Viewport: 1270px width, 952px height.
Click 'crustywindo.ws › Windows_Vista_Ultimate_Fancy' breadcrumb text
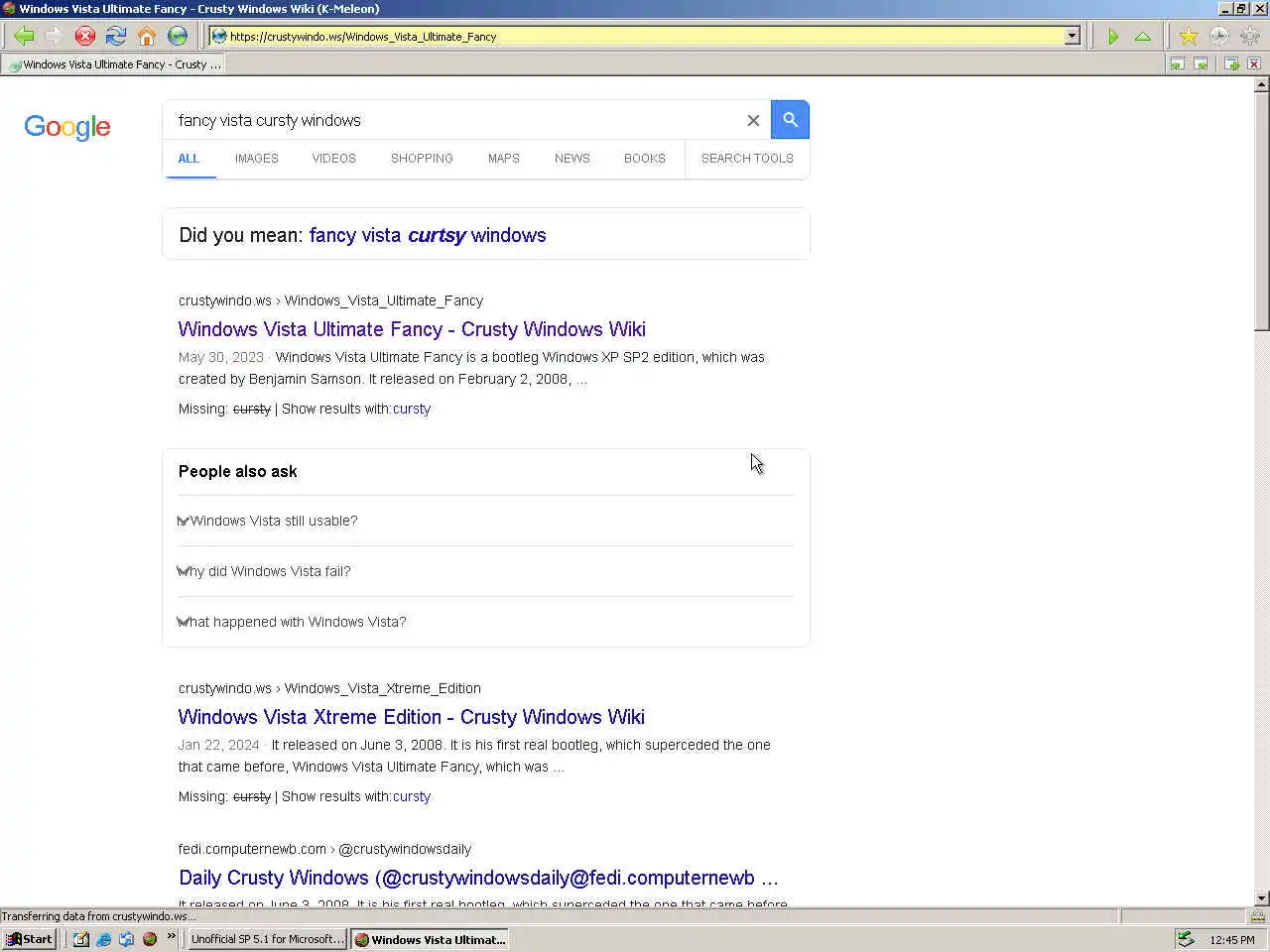(330, 300)
